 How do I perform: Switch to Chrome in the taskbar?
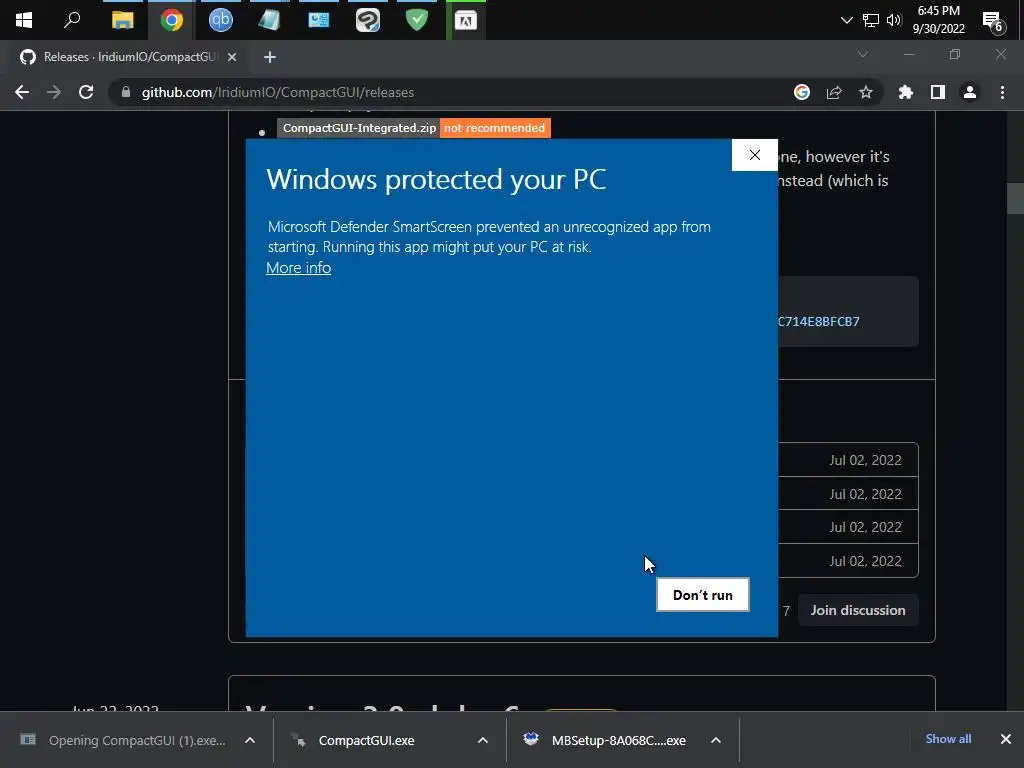coord(172,20)
